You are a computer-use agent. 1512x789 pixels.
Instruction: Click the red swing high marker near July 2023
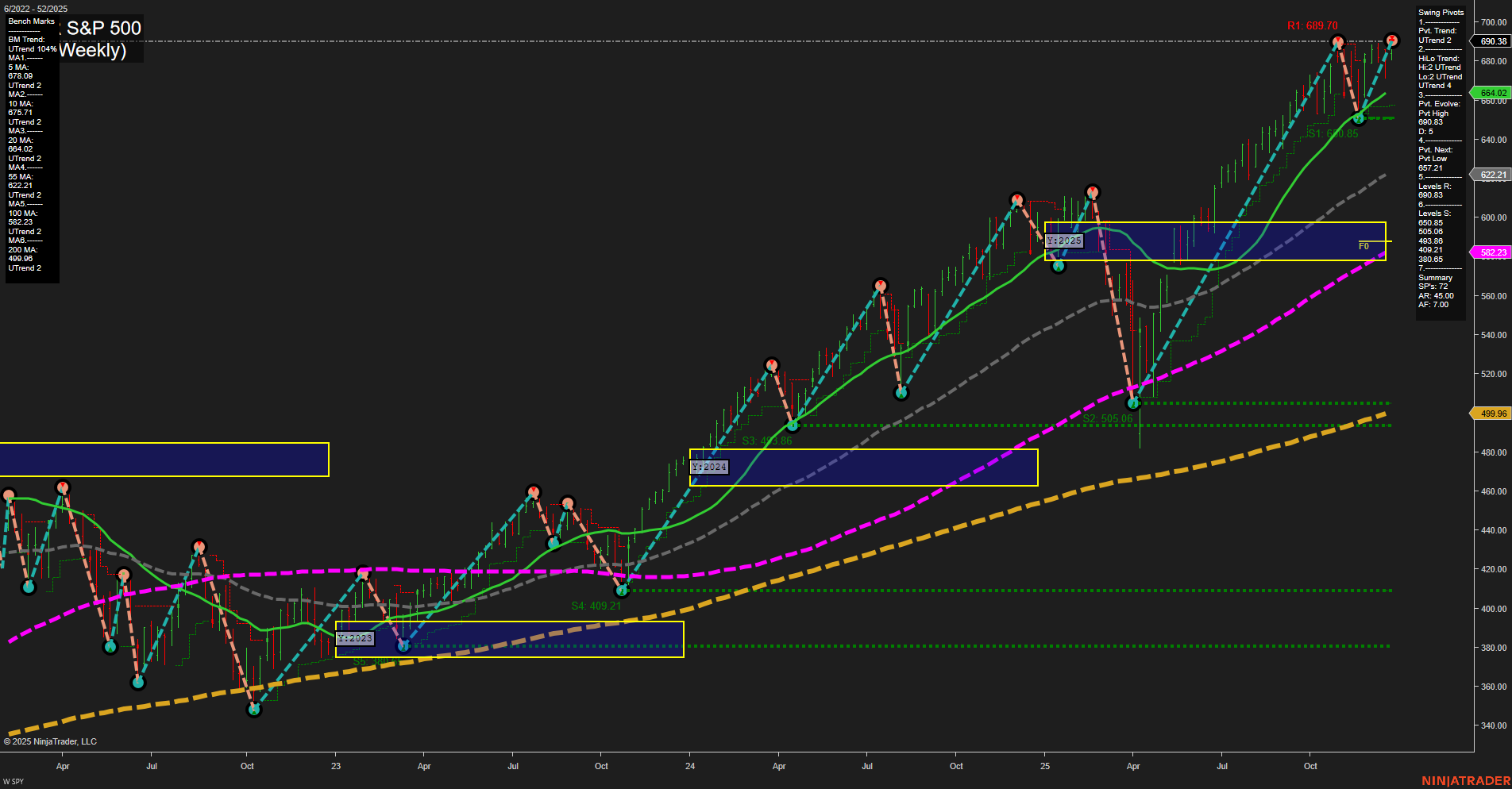pos(533,491)
